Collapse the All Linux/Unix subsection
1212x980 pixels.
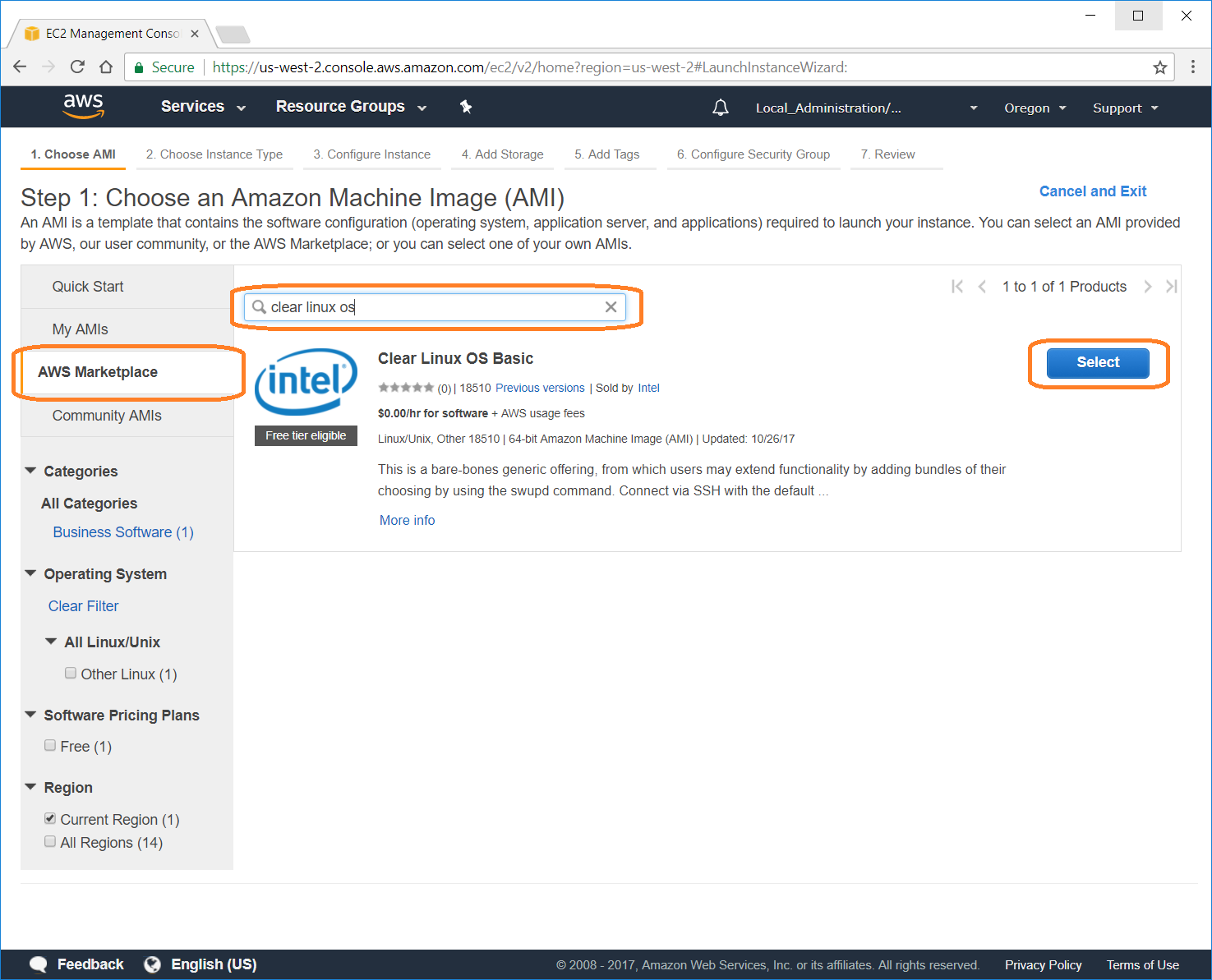pos(51,642)
